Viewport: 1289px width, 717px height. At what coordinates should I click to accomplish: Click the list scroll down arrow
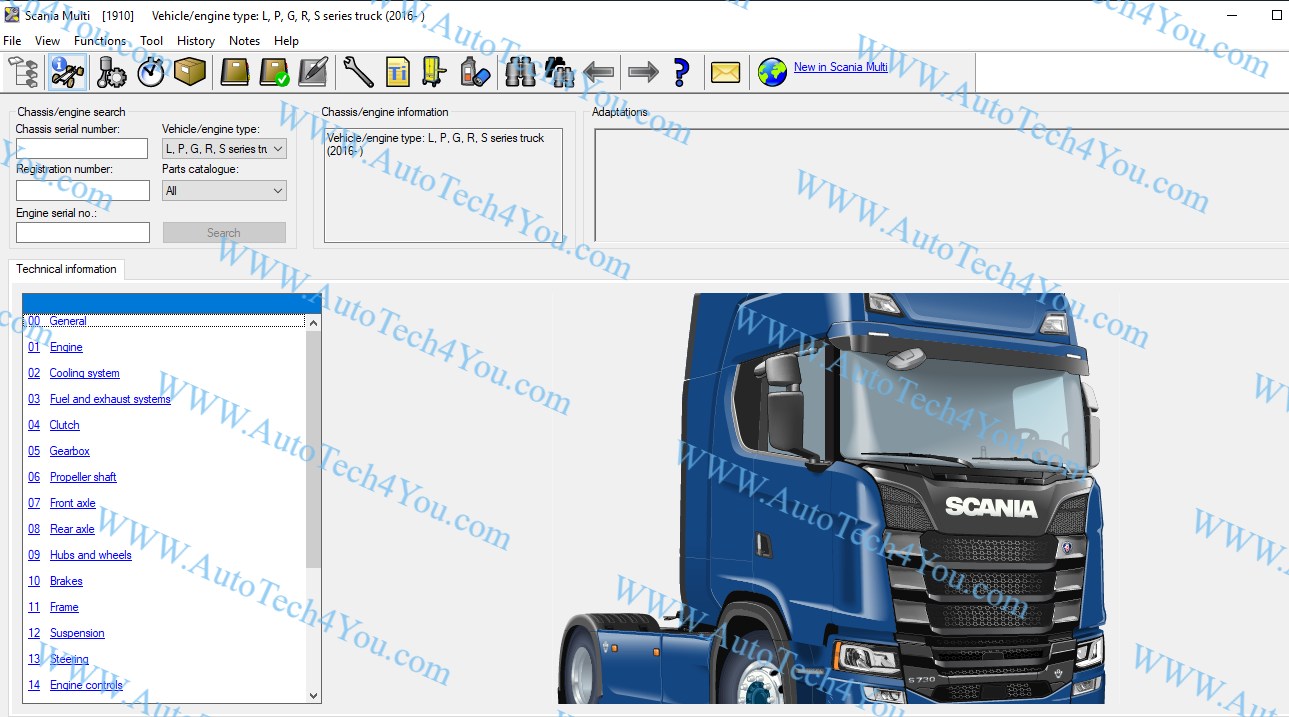pyautogui.click(x=313, y=695)
